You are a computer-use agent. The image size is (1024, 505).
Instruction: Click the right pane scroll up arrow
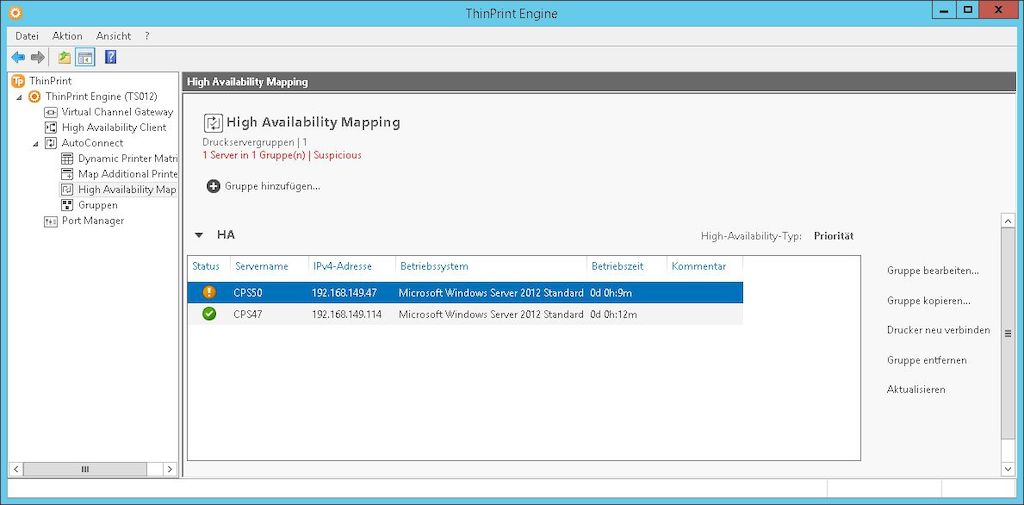pos(1008,221)
